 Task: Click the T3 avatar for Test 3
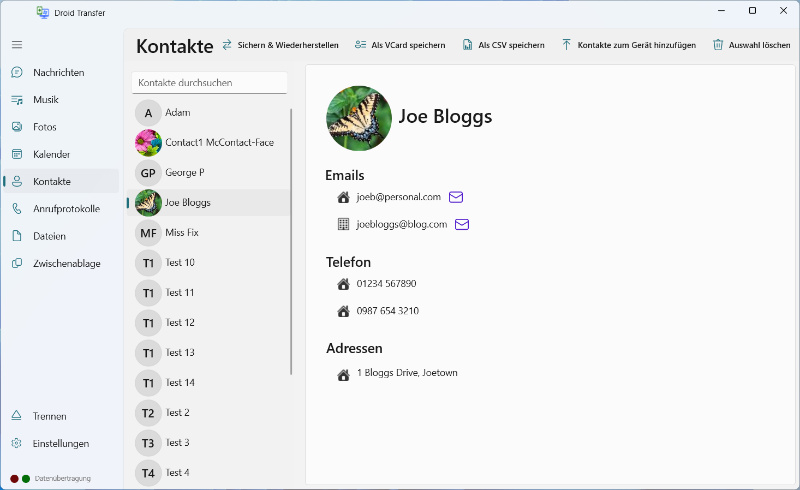(x=148, y=443)
